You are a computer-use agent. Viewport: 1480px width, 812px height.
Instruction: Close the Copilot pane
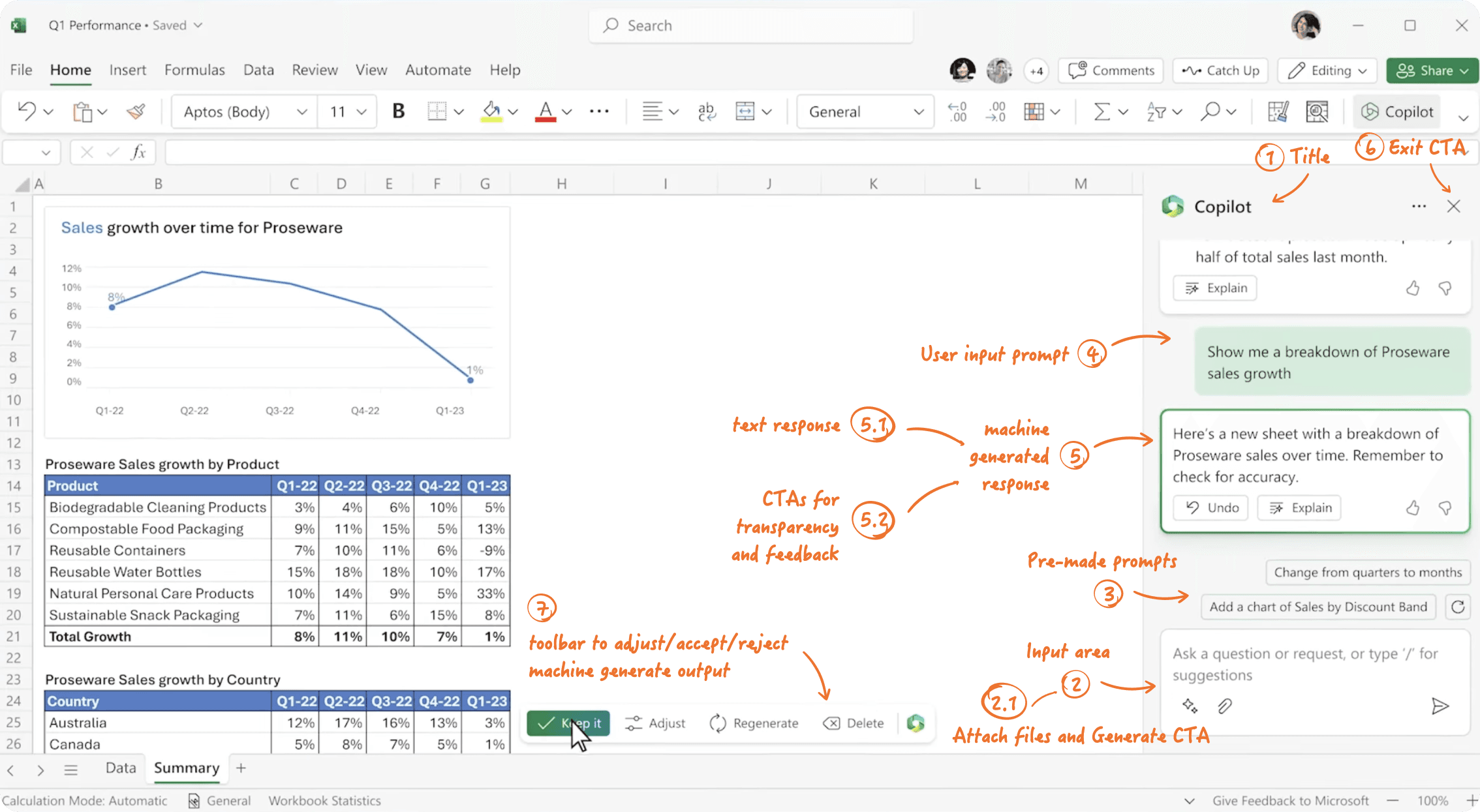pyautogui.click(x=1453, y=206)
